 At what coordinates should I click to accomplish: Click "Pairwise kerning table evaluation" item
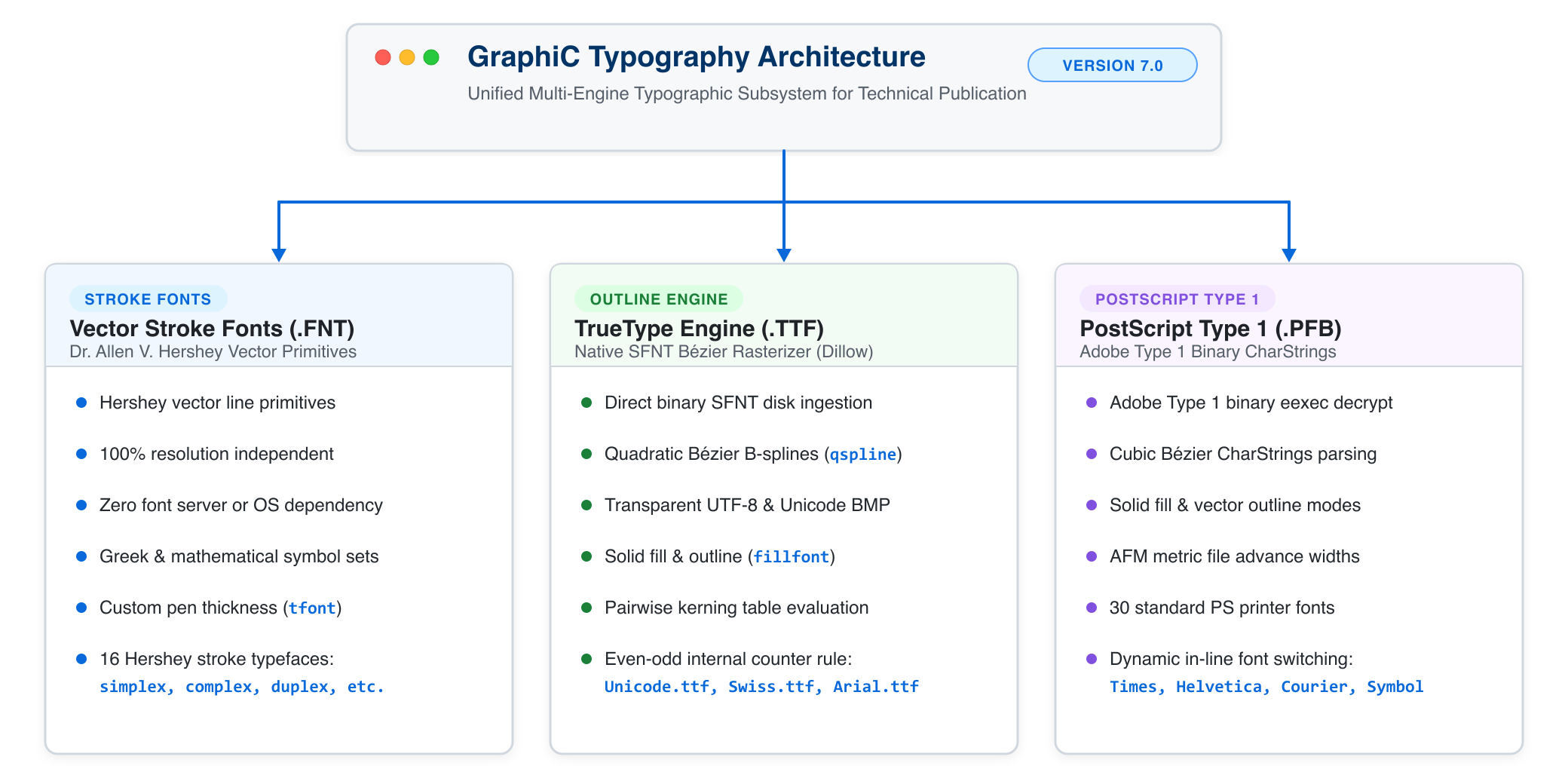click(x=737, y=608)
